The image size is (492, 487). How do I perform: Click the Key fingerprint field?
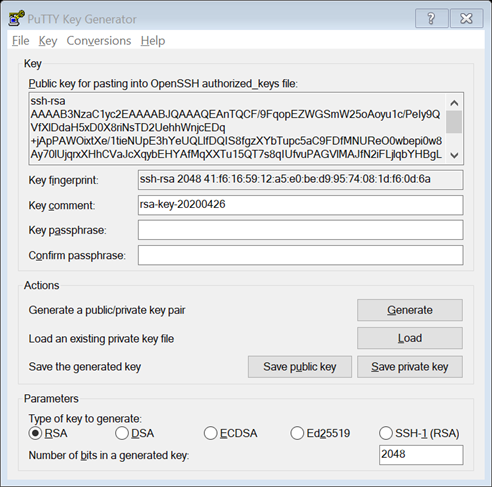pyautogui.click(x=300, y=180)
